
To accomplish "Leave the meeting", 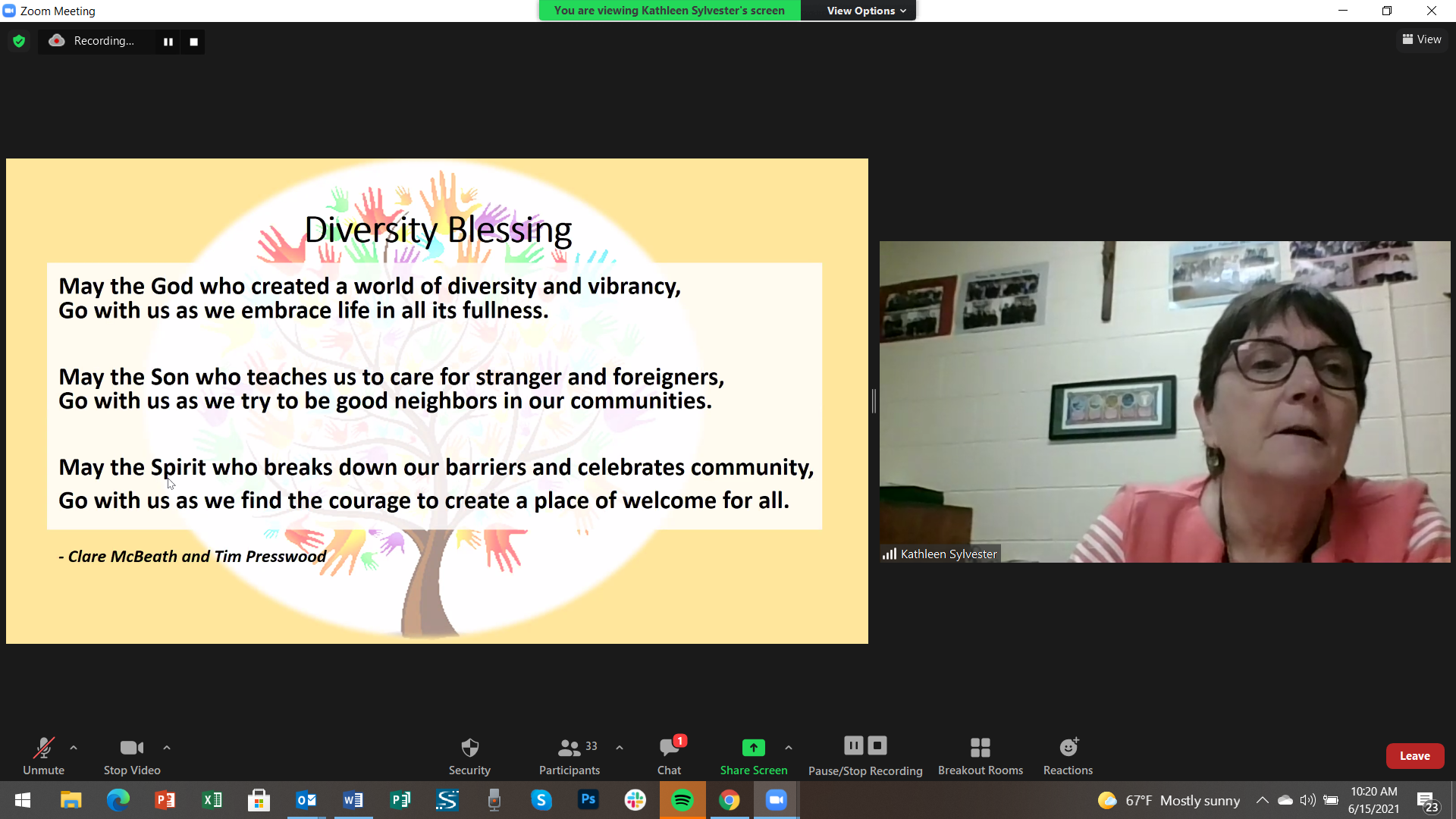I will point(1414,756).
